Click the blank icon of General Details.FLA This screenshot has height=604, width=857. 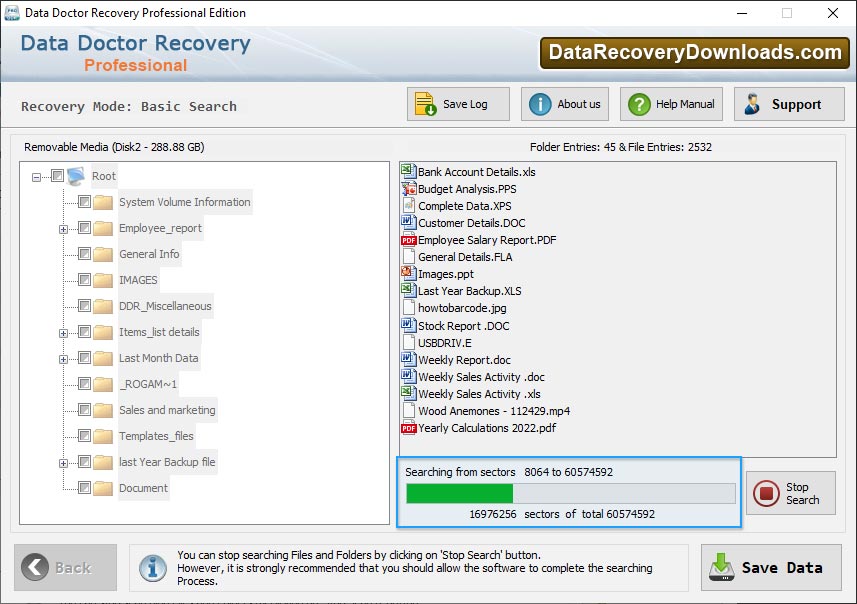(x=408, y=256)
